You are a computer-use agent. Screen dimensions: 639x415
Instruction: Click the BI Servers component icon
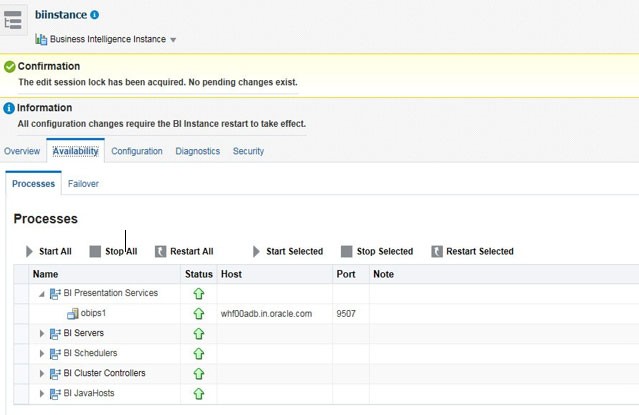(55, 333)
